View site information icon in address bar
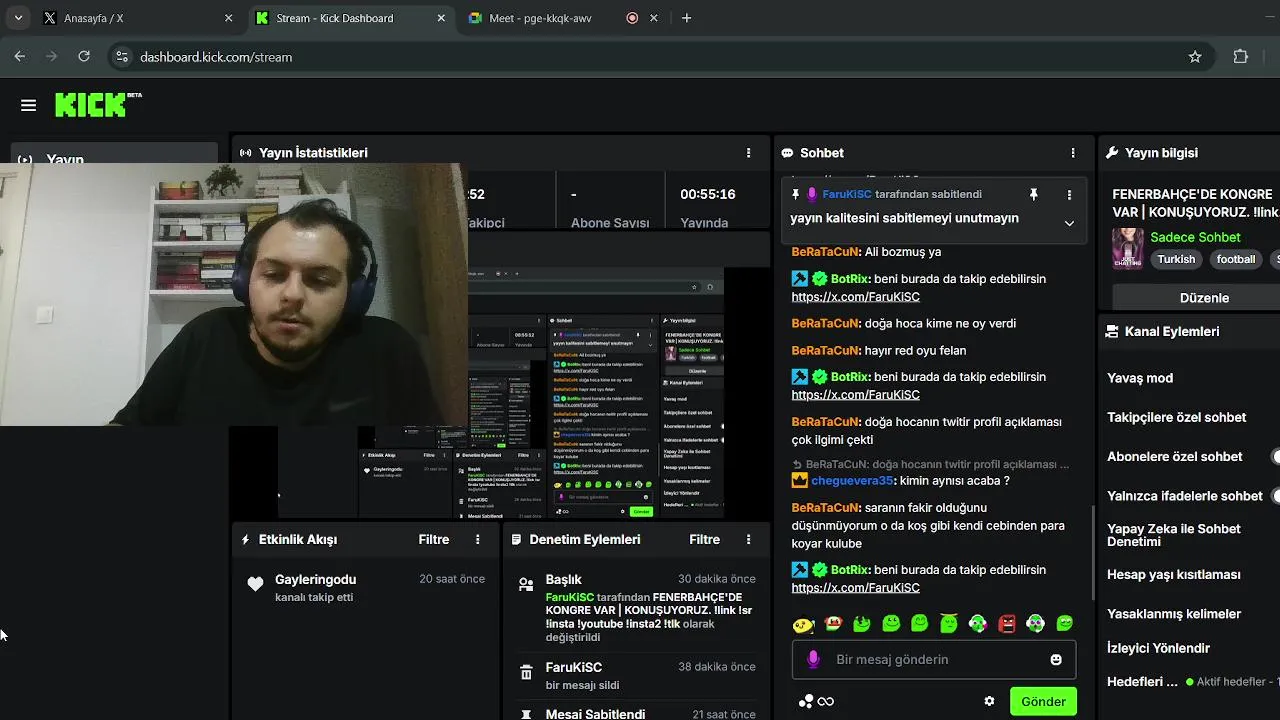 [x=122, y=57]
